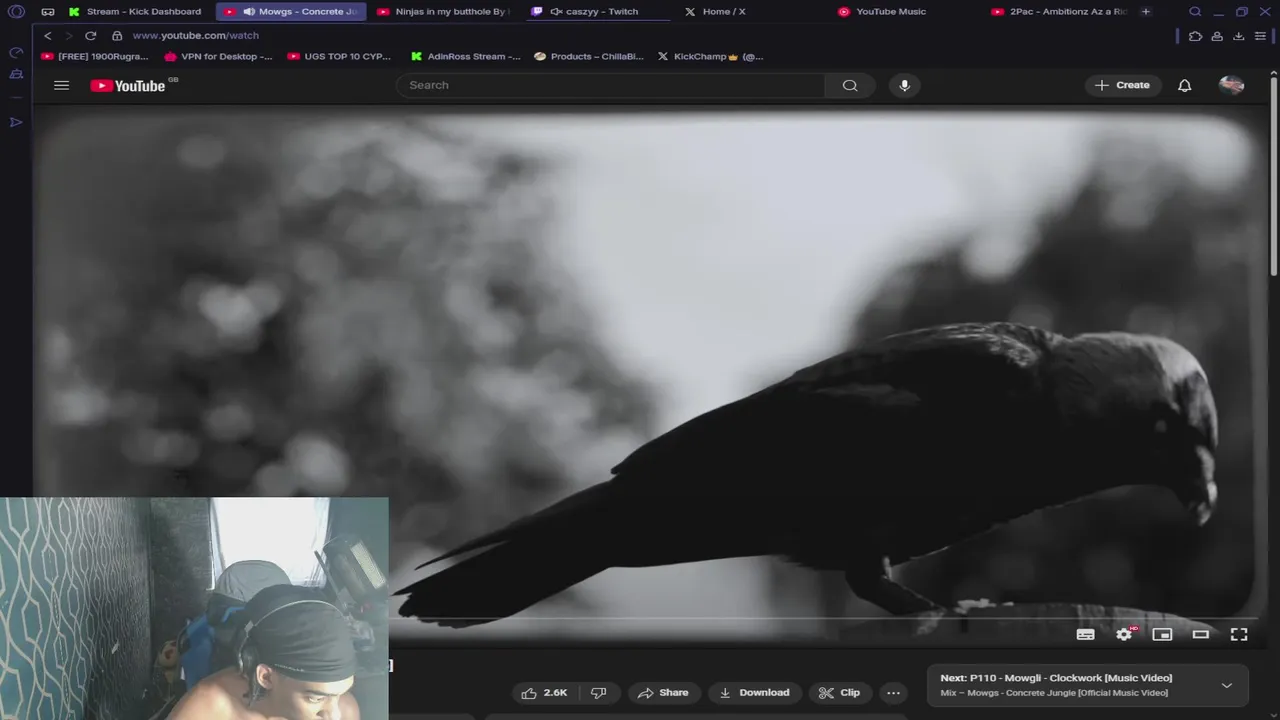Click the Download button below the video
Viewport: 1280px width, 720px height.
(755, 693)
